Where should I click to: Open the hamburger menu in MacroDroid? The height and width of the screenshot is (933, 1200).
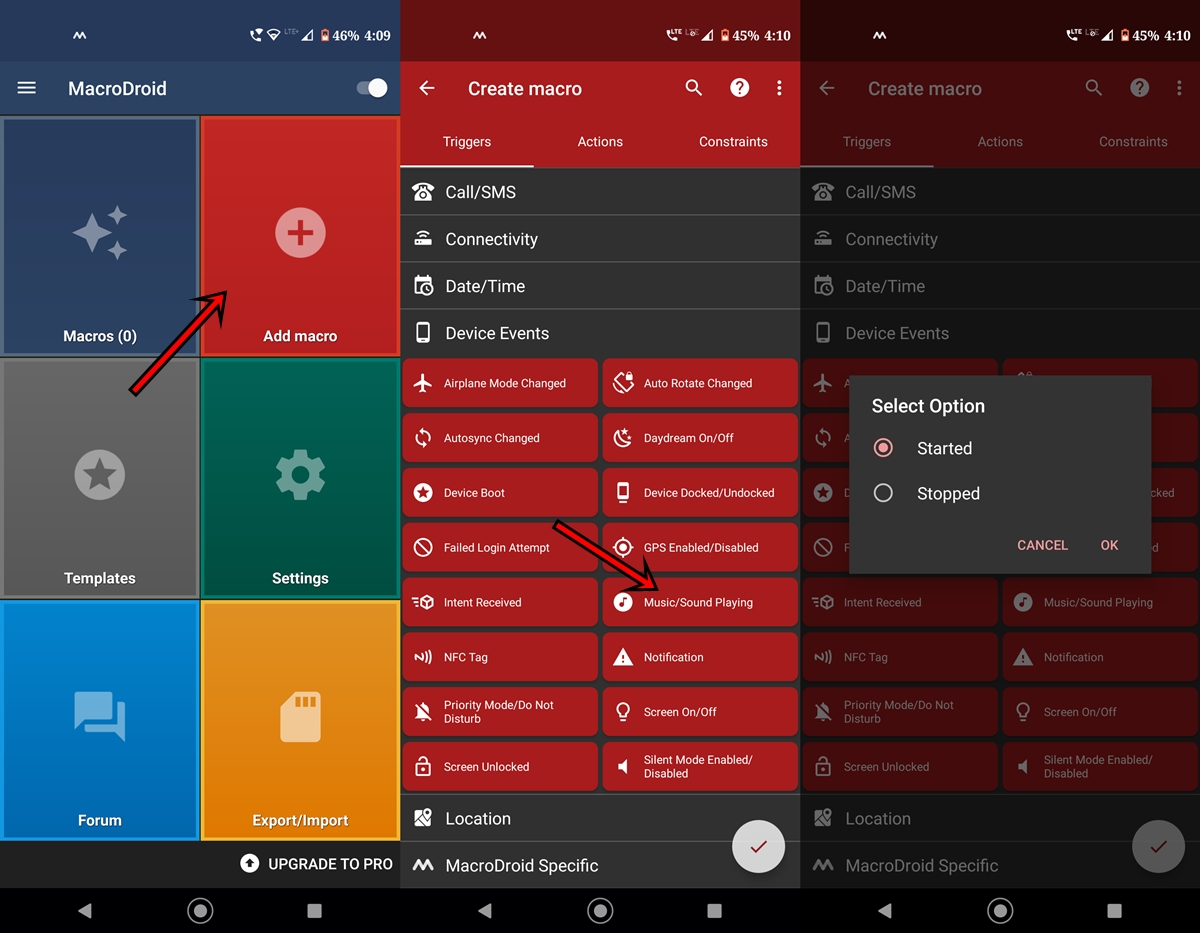coord(27,88)
